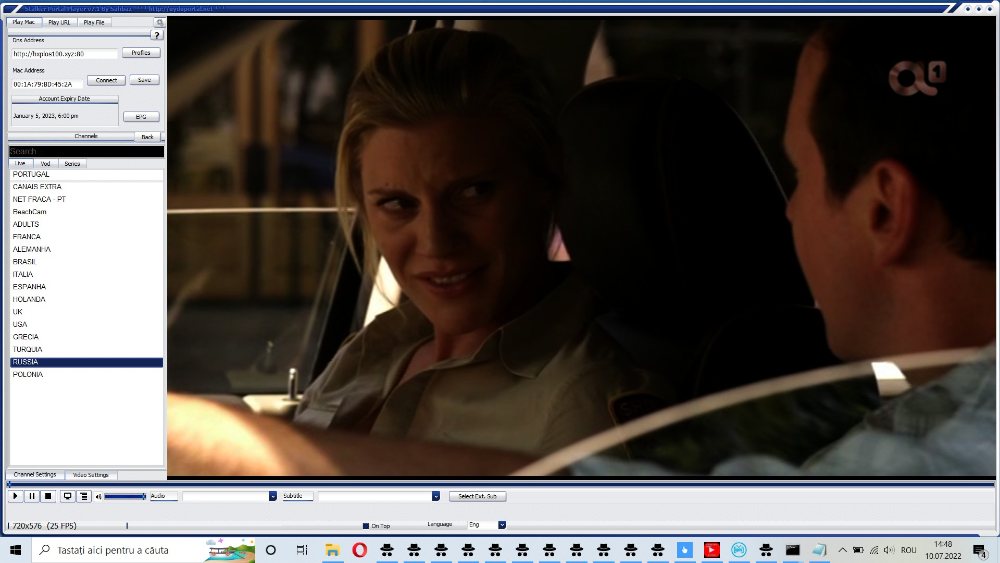Select FRANCA in the channel list

click(x=86, y=237)
